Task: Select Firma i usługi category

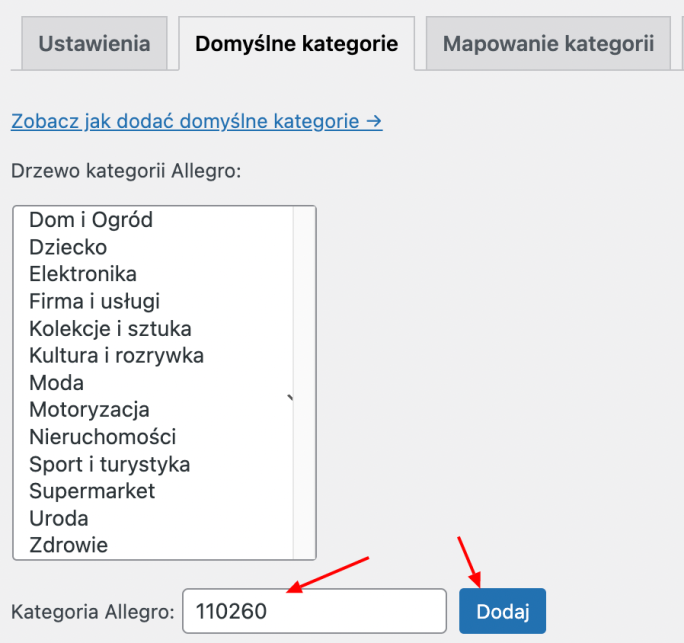Action: (x=154, y=301)
